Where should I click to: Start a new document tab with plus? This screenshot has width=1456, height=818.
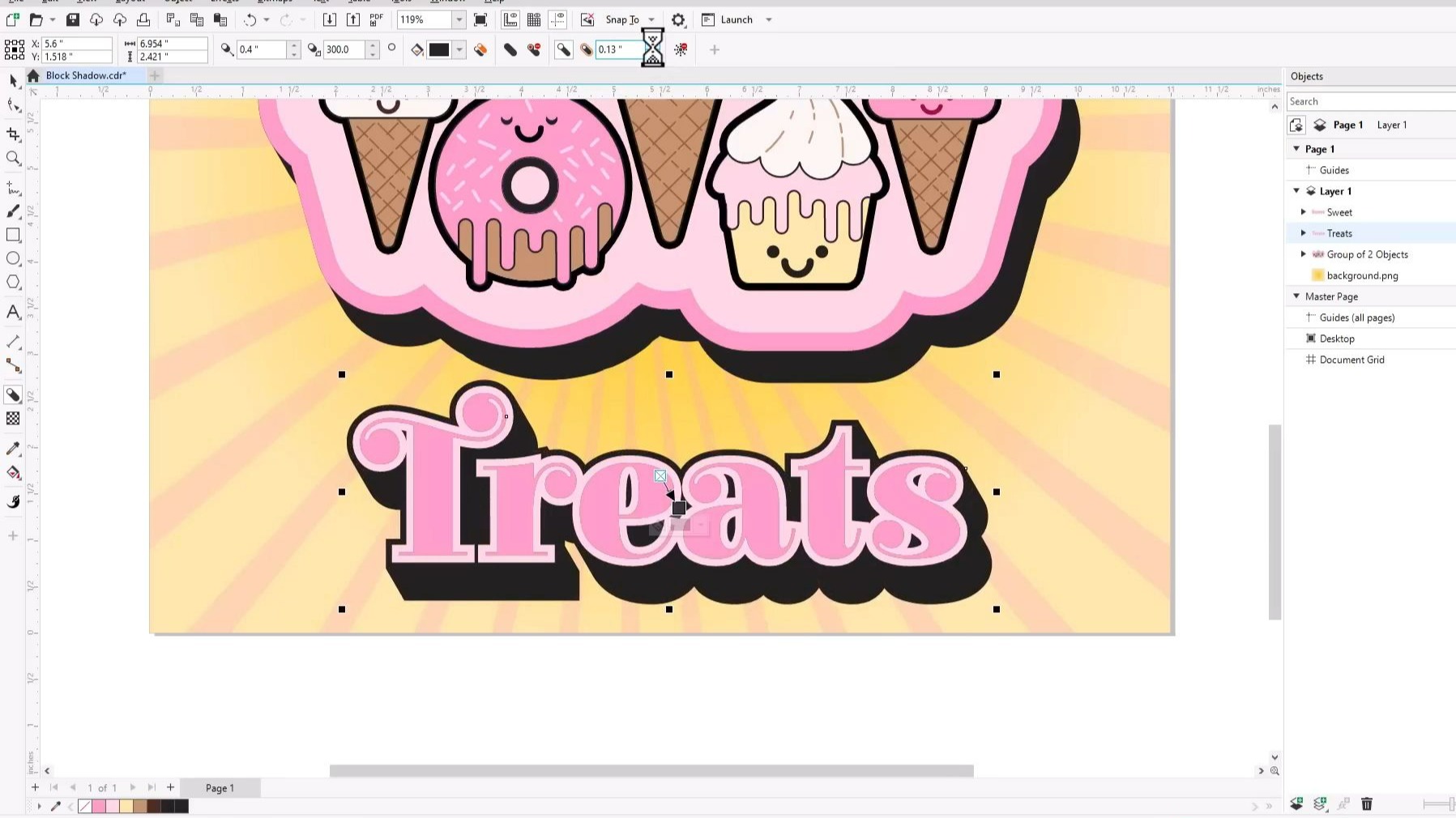tap(154, 75)
